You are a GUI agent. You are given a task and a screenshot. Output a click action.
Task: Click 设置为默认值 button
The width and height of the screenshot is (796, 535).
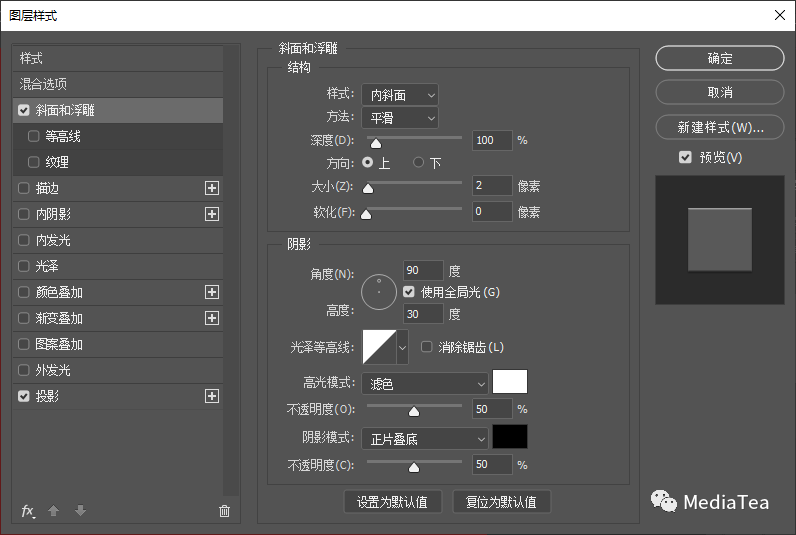[392, 502]
